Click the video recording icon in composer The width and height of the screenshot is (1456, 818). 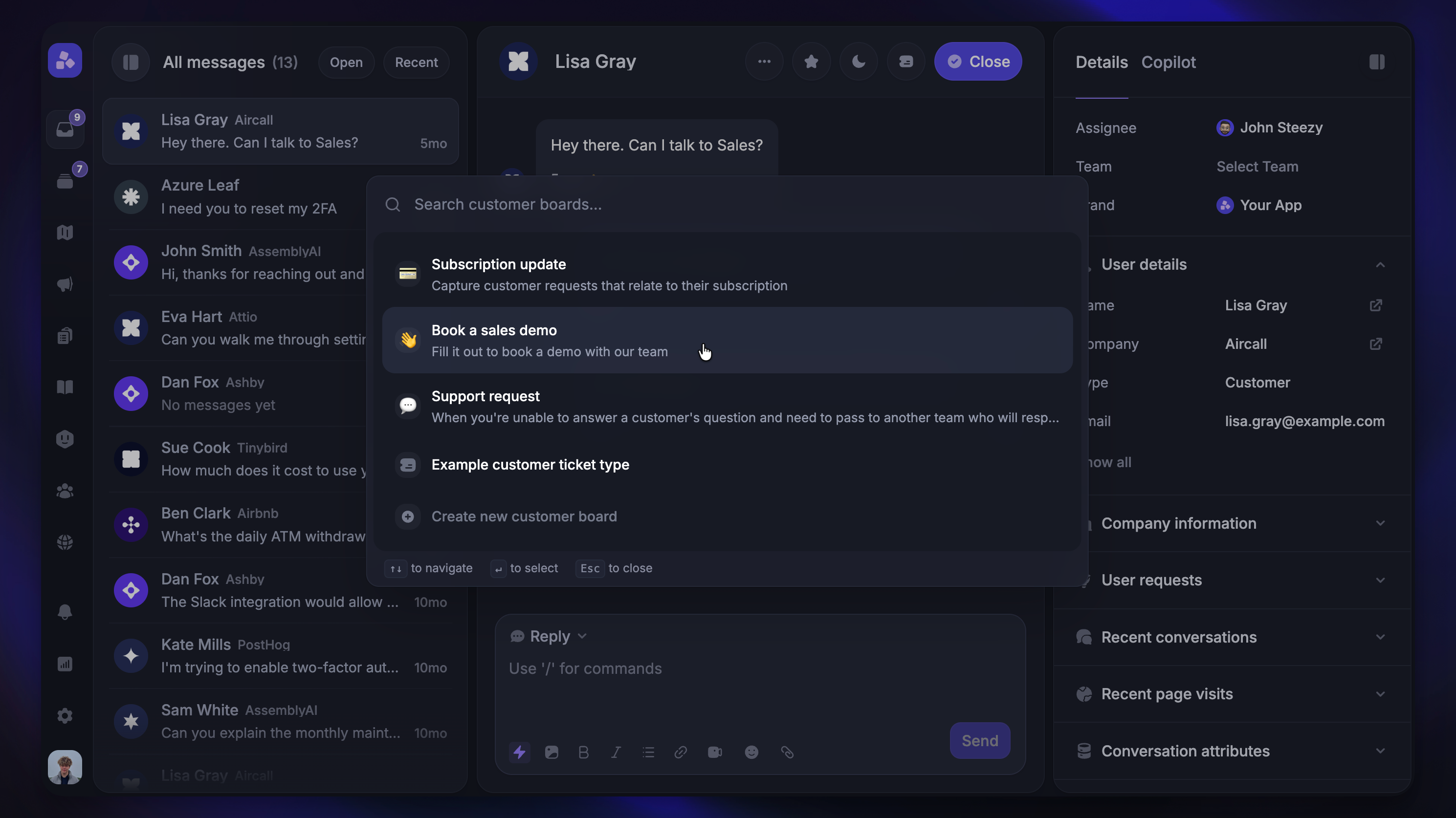click(x=715, y=752)
